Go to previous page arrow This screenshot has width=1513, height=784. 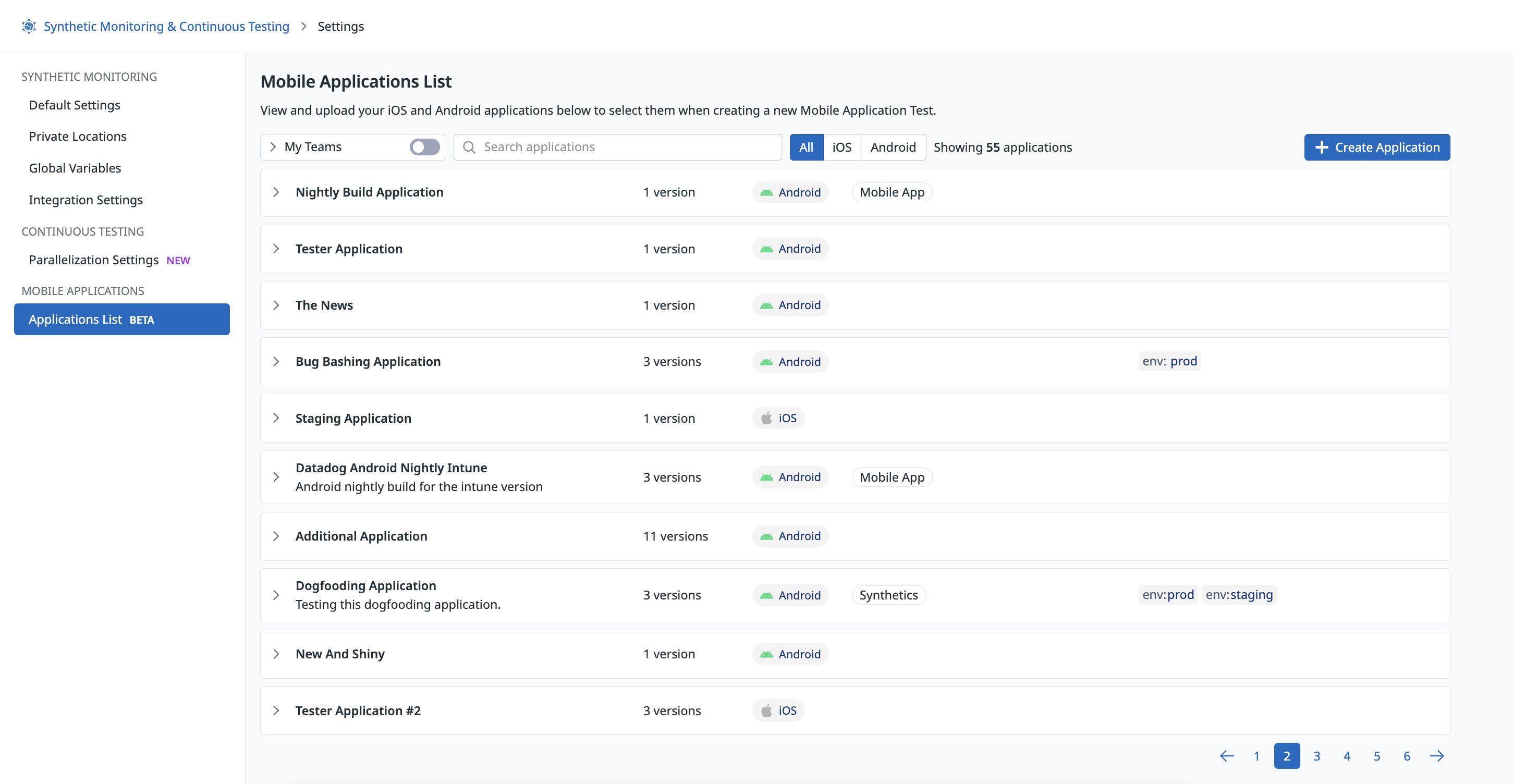click(1226, 756)
